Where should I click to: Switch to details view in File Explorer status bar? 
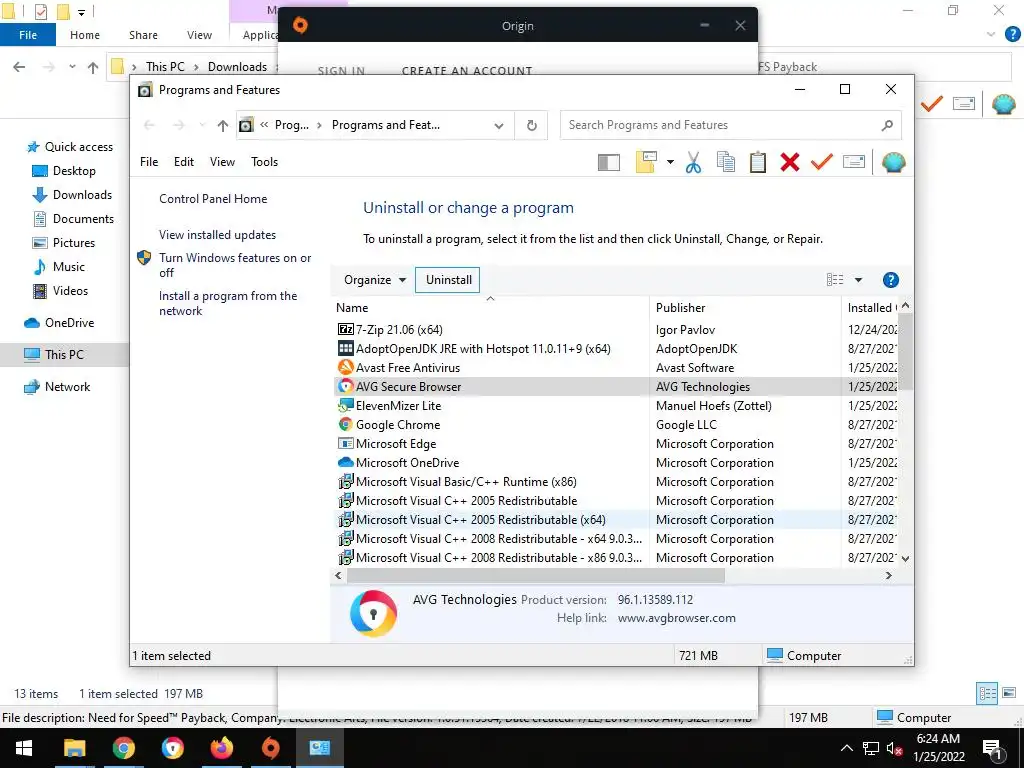point(987,693)
